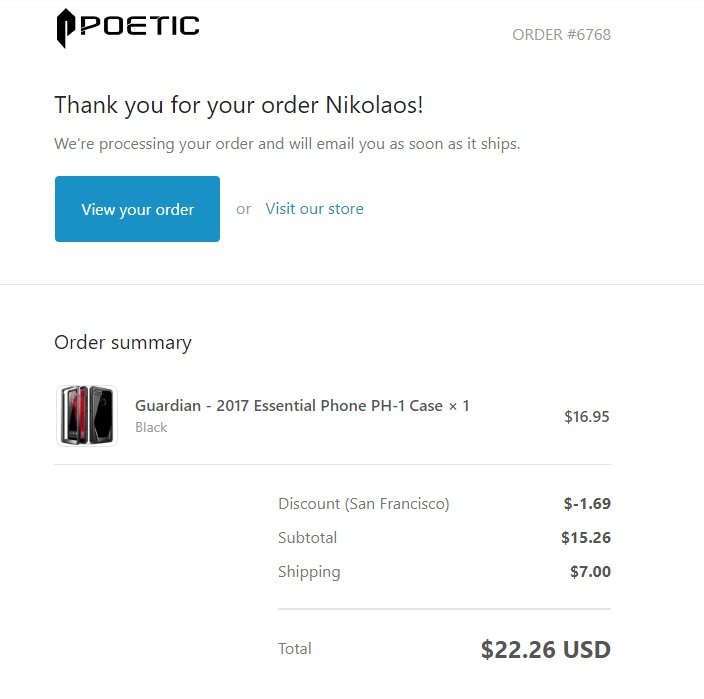This screenshot has width=704, height=699.
Task: Click the Order summary heading
Action: click(123, 343)
